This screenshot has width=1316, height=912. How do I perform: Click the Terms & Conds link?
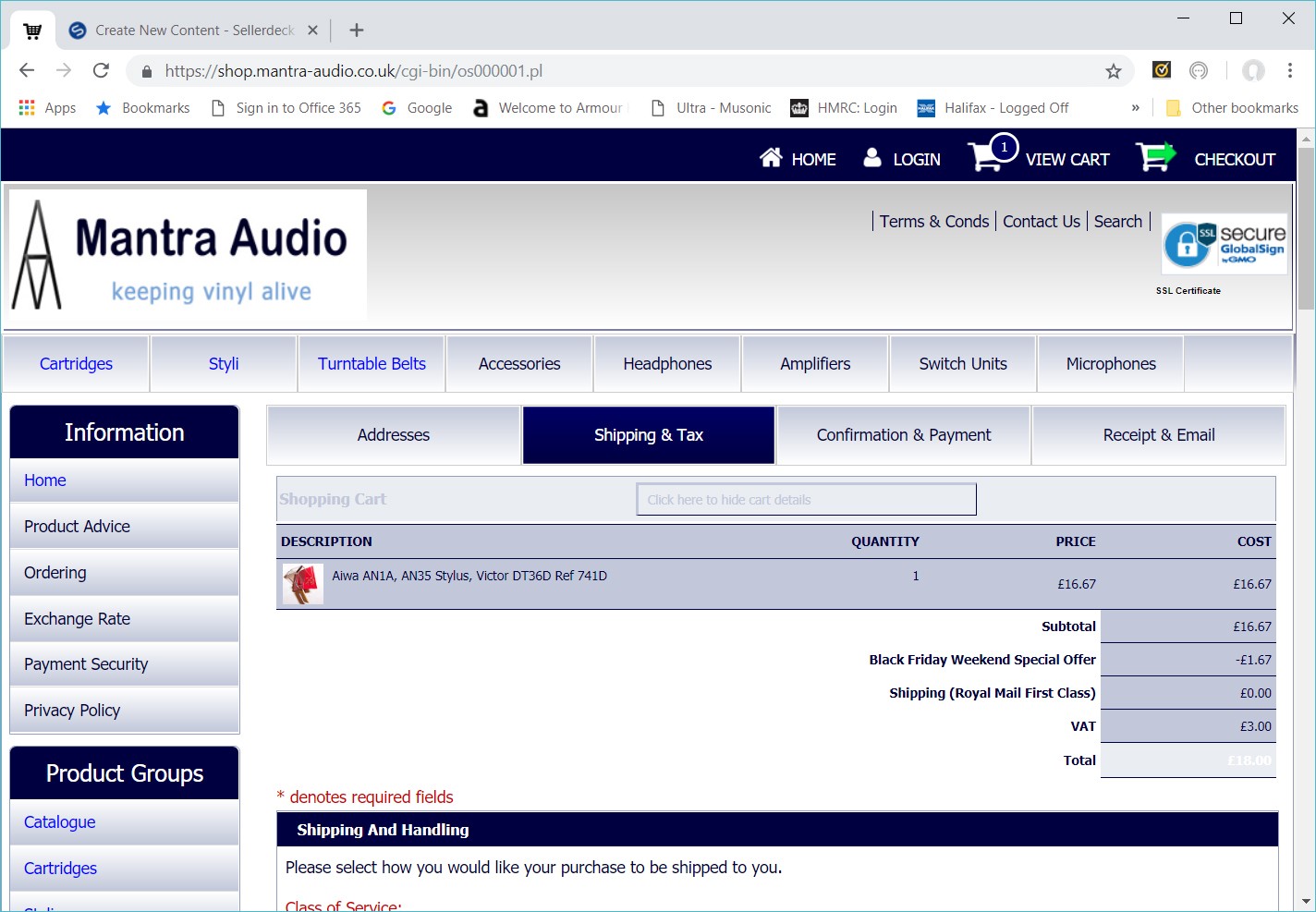coord(933,222)
